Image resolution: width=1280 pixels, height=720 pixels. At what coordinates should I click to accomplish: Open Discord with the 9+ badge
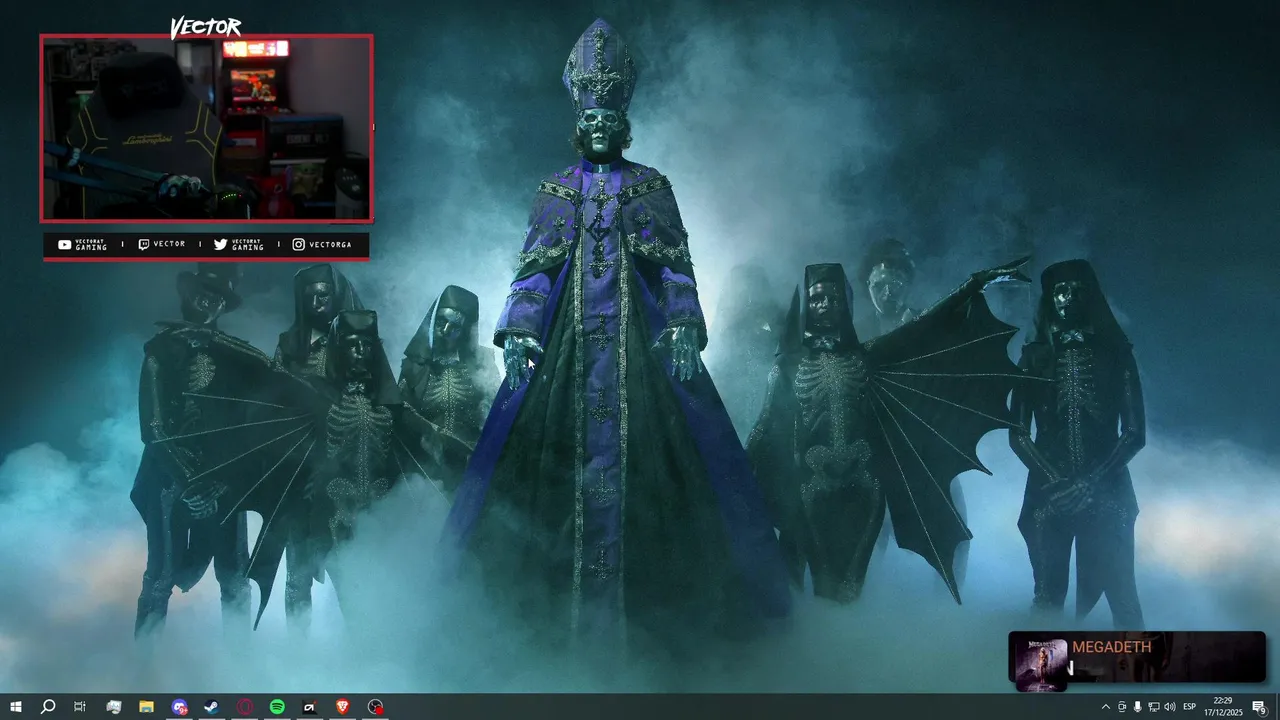tap(179, 707)
